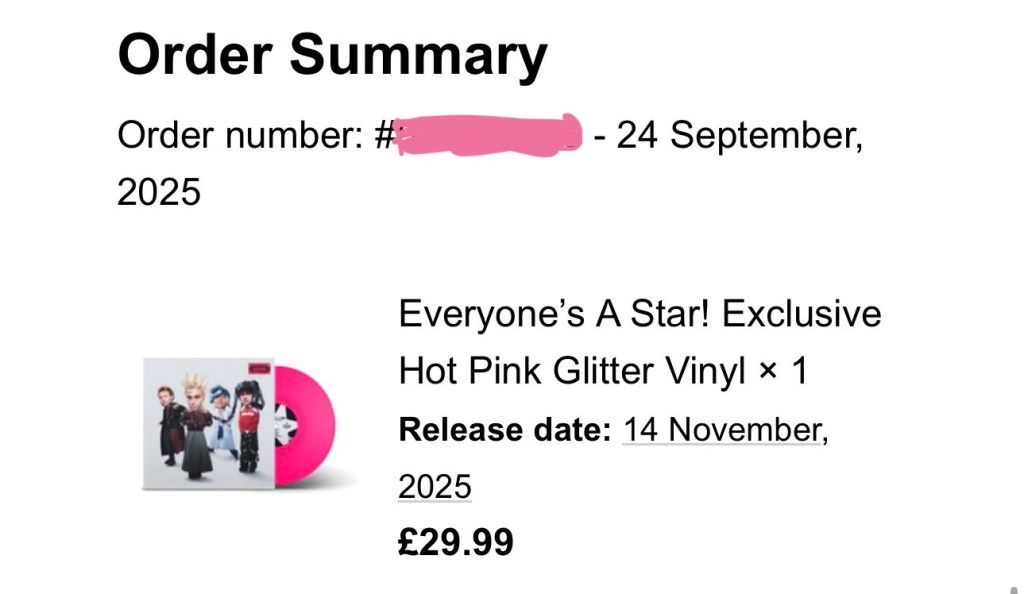This screenshot has width=1024, height=594.
Task: Click the Order Summary heading
Action: (x=332, y=55)
